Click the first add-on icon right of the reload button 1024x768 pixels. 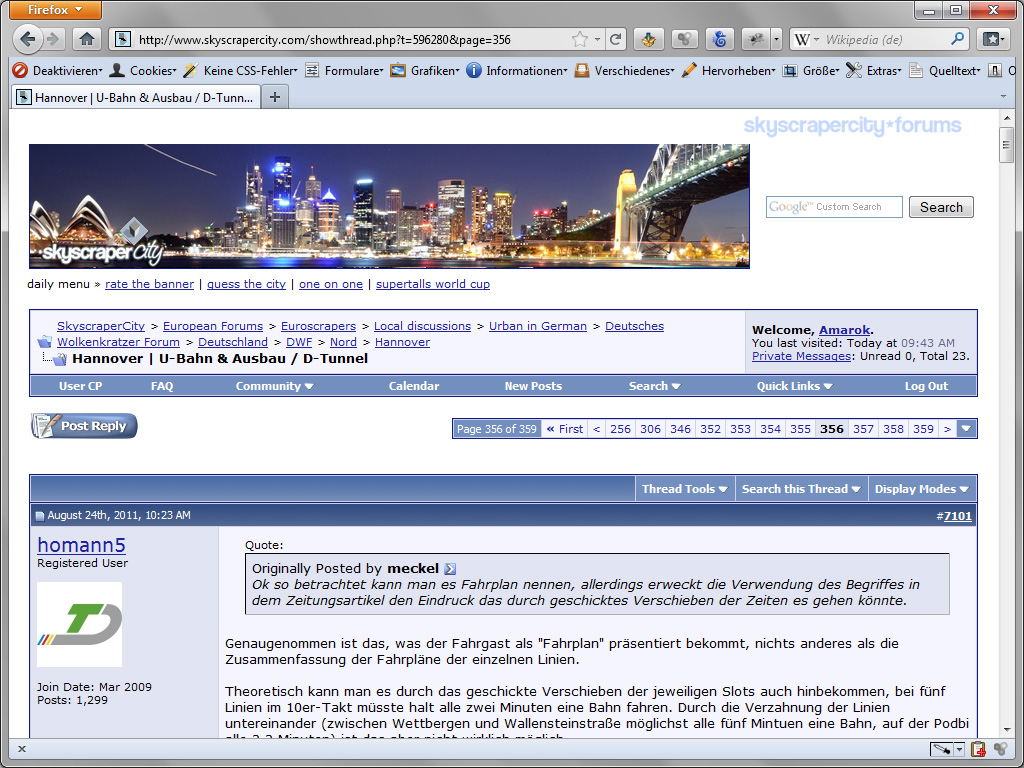(x=648, y=39)
